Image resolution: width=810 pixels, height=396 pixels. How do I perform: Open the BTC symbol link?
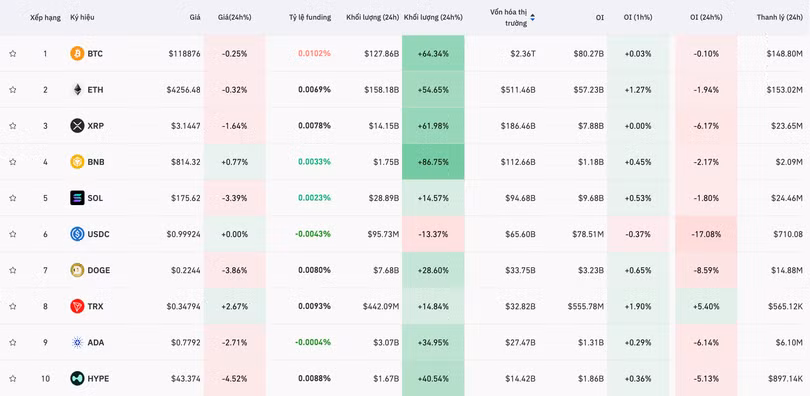tap(95, 53)
